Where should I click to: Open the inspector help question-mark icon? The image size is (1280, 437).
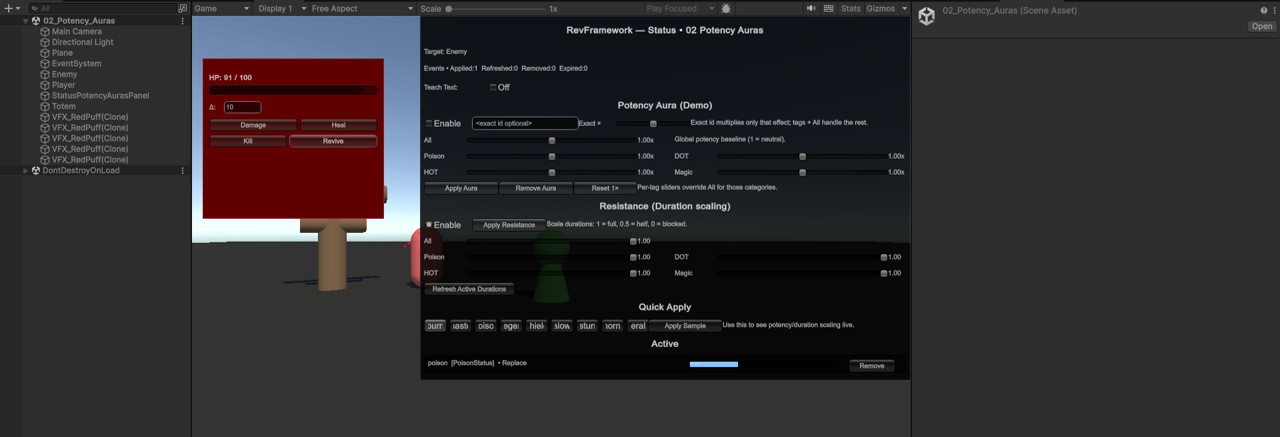(x=1263, y=9)
